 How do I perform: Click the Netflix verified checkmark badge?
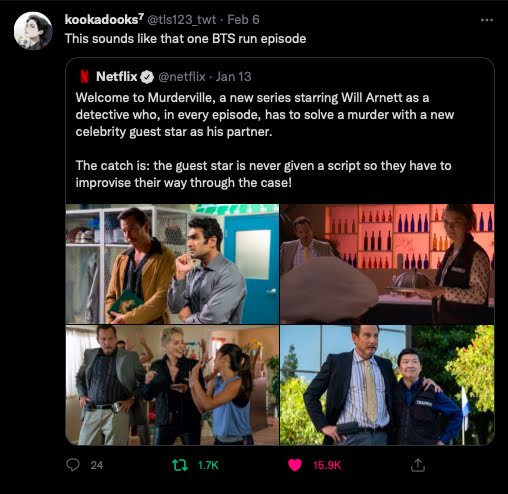147,77
